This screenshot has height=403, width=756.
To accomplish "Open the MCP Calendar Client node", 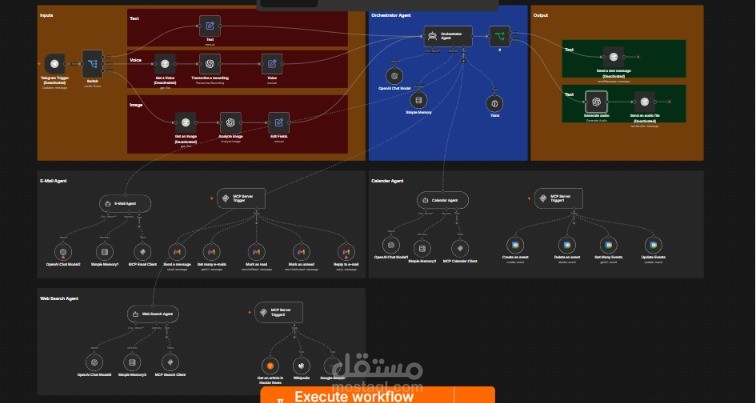I will pyautogui.click(x=460, y=248).
